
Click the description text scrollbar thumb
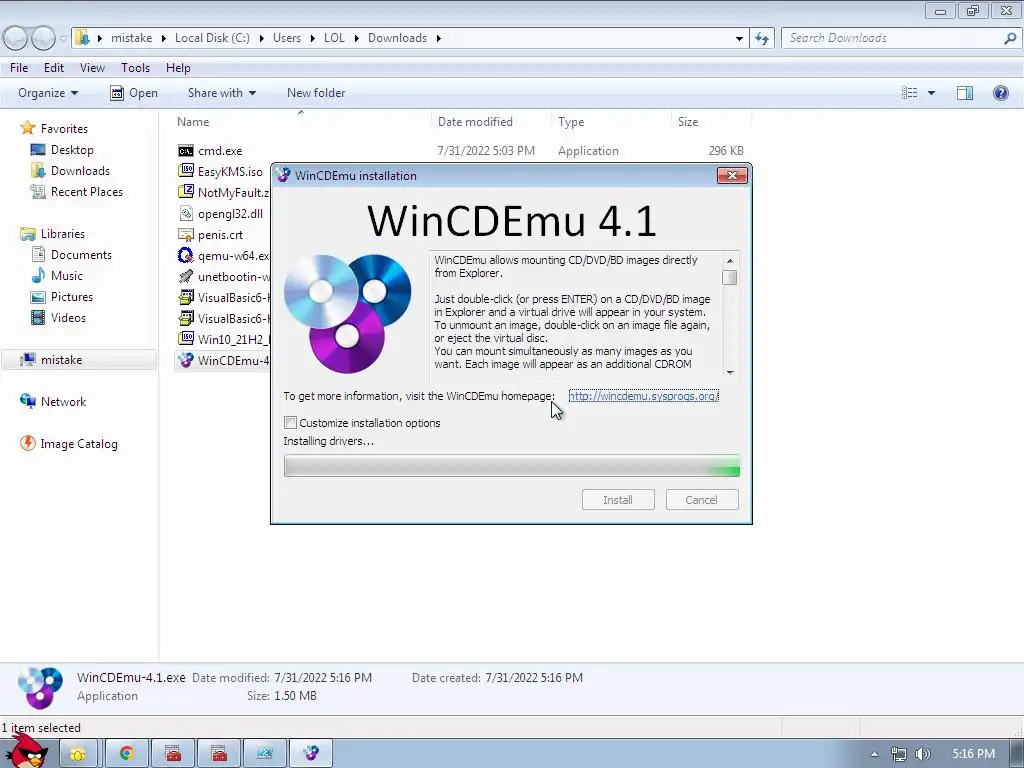point(730,278)
